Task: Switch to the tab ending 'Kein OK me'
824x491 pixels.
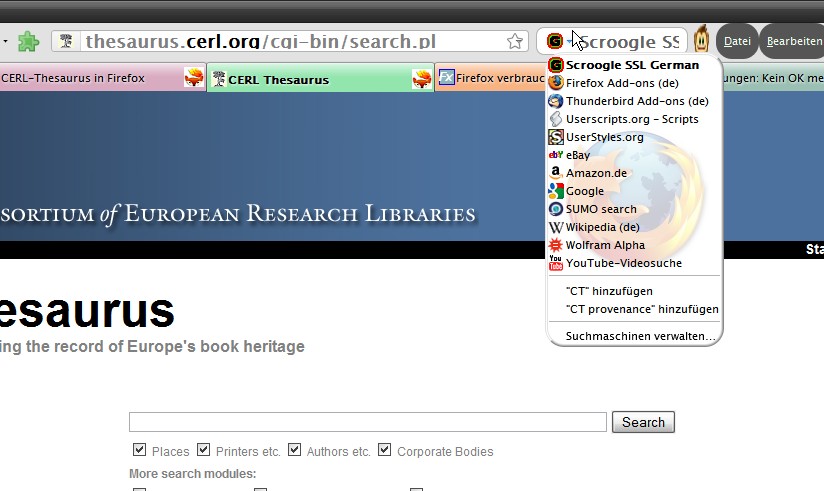Action: pyautogui.click(x=774, y=78)
